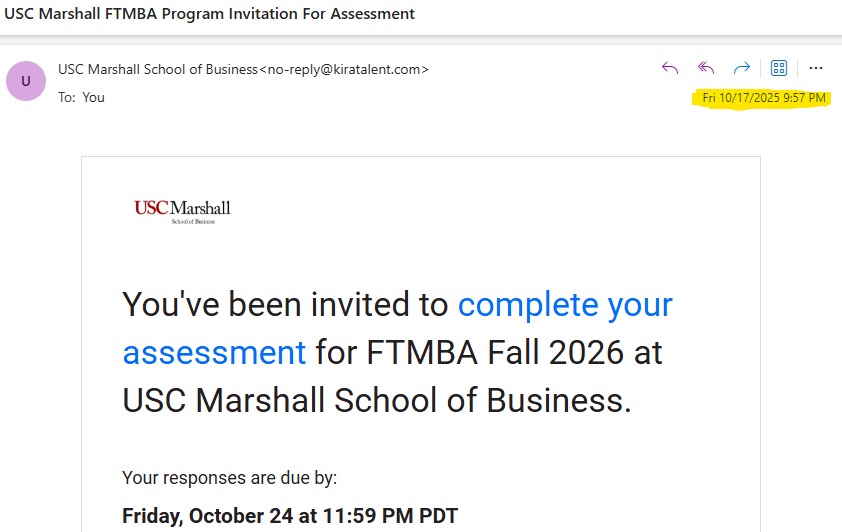
Task: Click the sender's purple U avatar
Action: [26, 81]
